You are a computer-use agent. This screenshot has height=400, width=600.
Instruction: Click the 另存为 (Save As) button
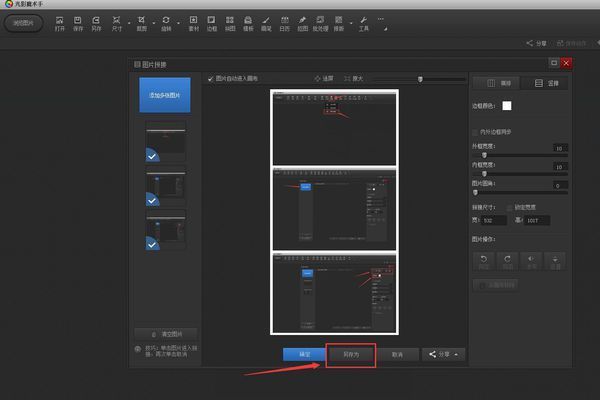click(x=351, y=354)
